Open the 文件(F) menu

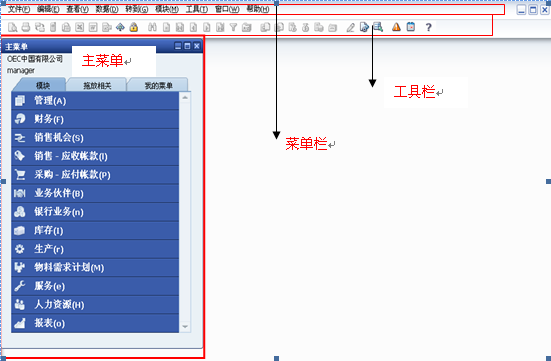point(19,9)
